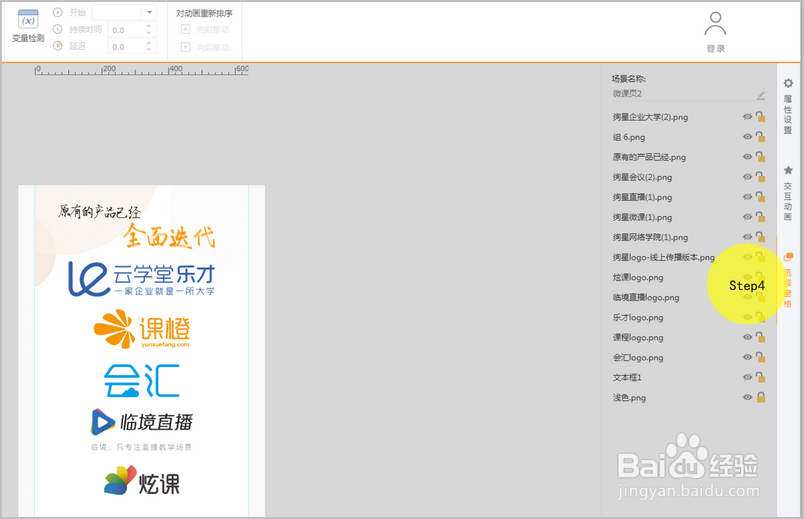Select layer 会汇logo.png in list
Image resolution: width=804 pixels, height=519 pixels.
tap(638, 357)
